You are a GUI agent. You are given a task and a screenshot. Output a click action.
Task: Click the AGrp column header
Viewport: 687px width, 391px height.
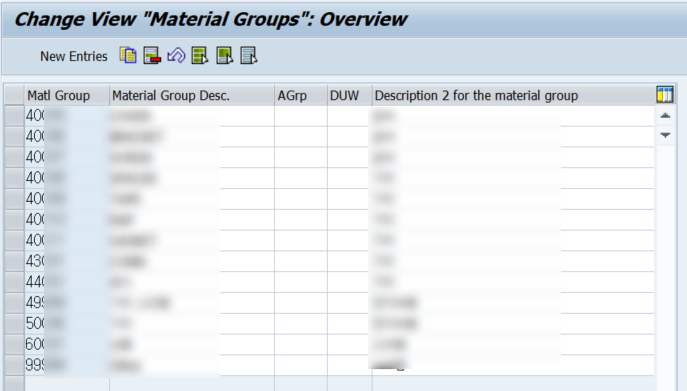click(301, 96)
